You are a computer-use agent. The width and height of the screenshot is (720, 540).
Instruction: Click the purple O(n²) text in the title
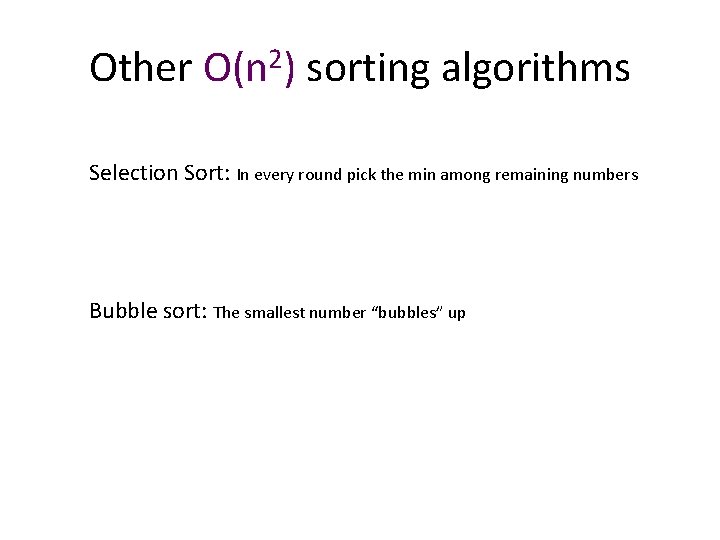point(248,68)
